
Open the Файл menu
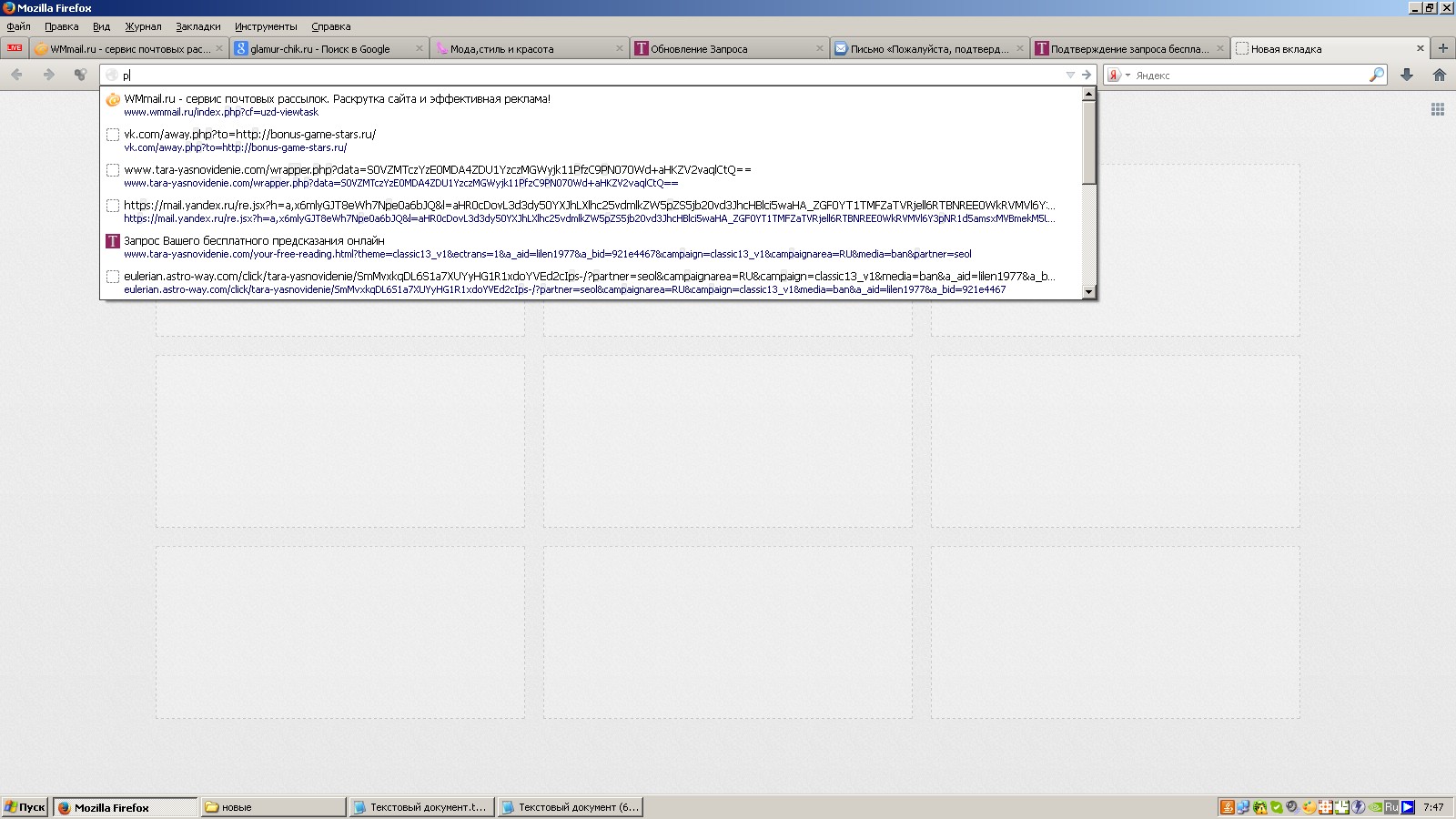pos(18,26)
